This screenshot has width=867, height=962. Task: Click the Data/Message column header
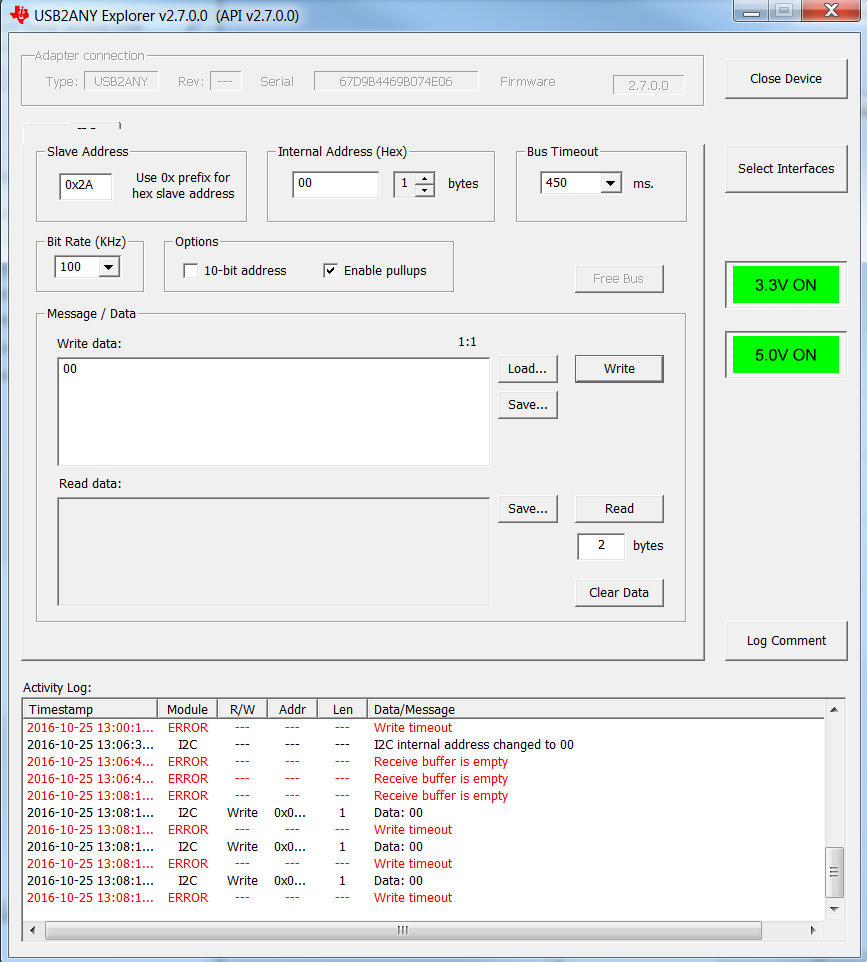click(595, 709)
